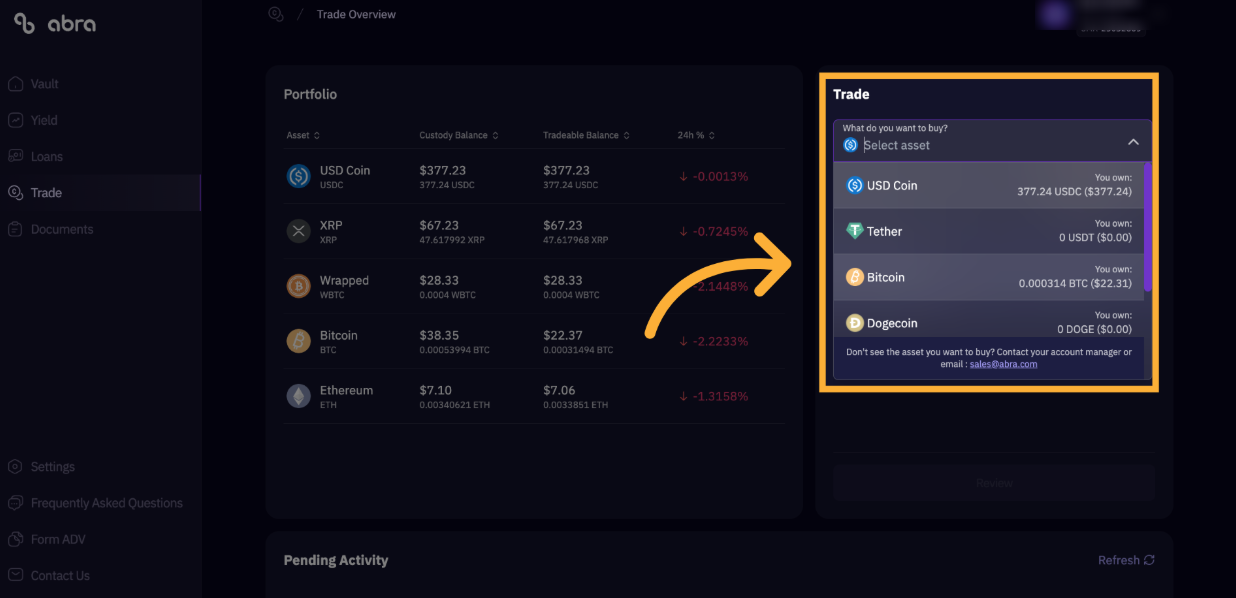This screenshot has width=1236, height=598.
Task: Open the Loans section icon
Action: [15, 157]
